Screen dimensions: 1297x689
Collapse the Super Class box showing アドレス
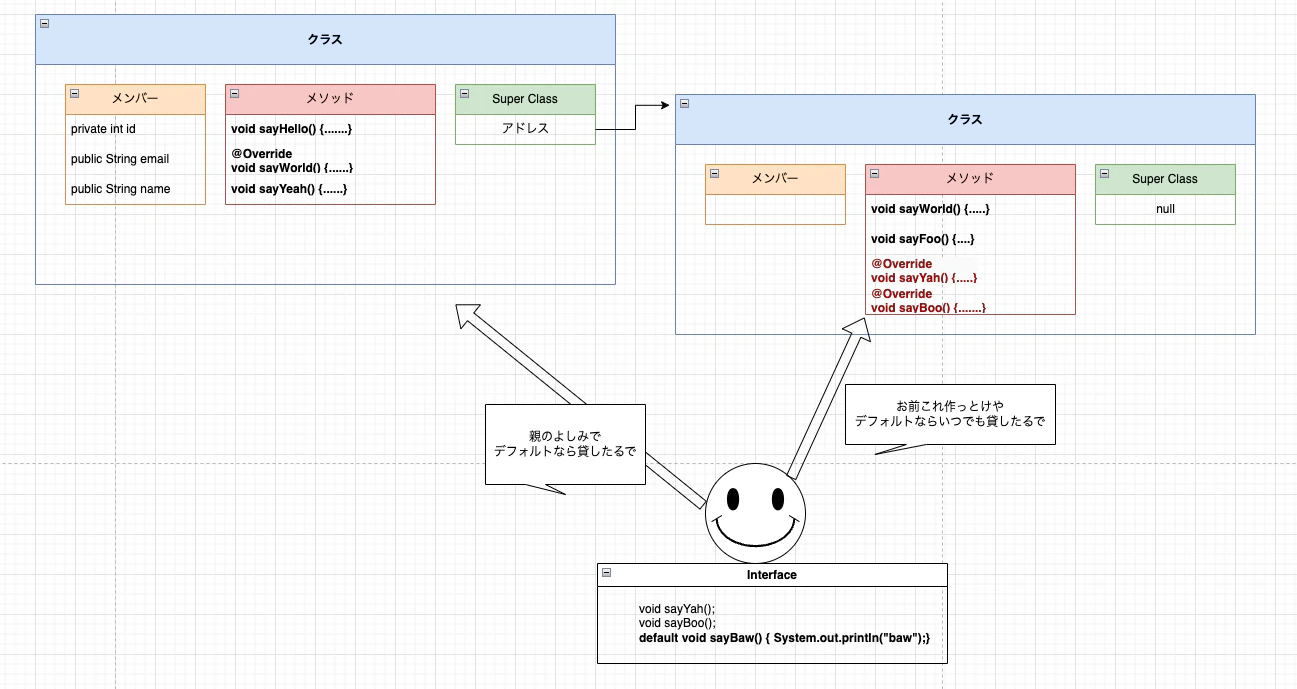(463, 92)
